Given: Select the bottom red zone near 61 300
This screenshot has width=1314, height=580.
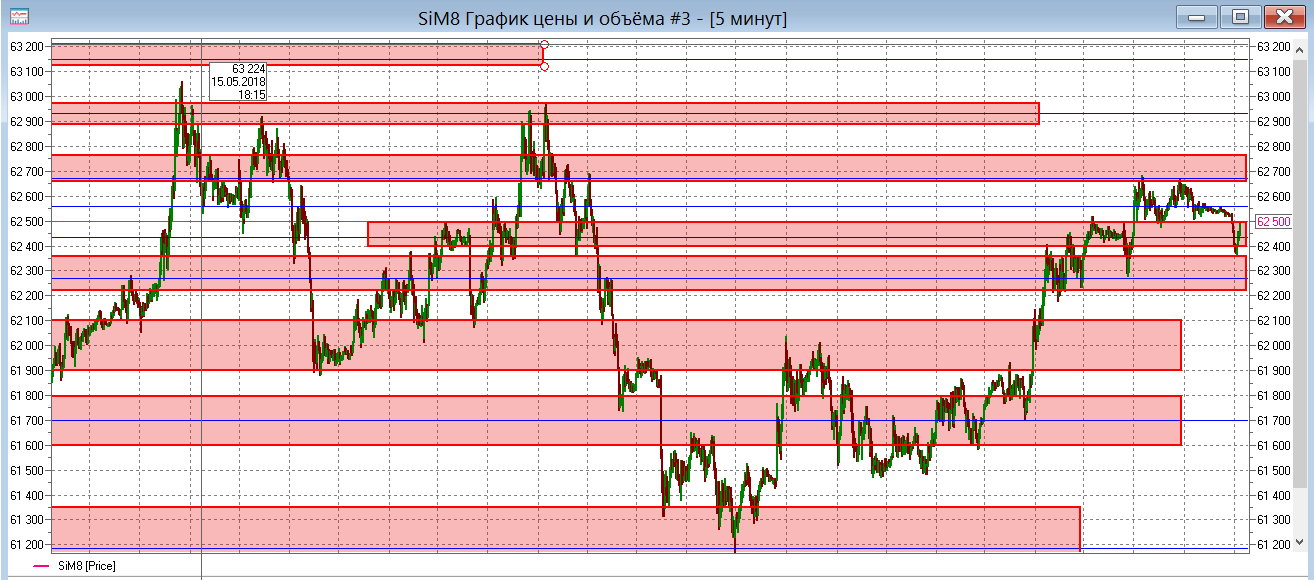Looking at the screenshot, I should 565,528.
